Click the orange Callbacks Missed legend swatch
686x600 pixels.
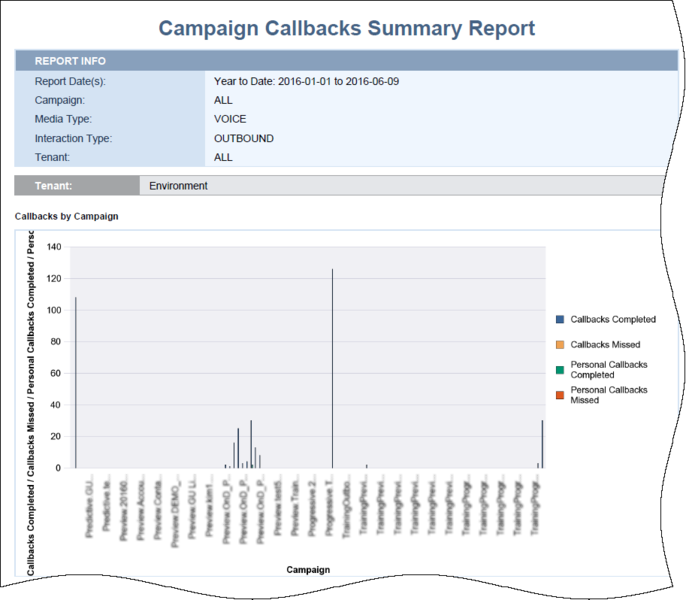tap(560, 345)
